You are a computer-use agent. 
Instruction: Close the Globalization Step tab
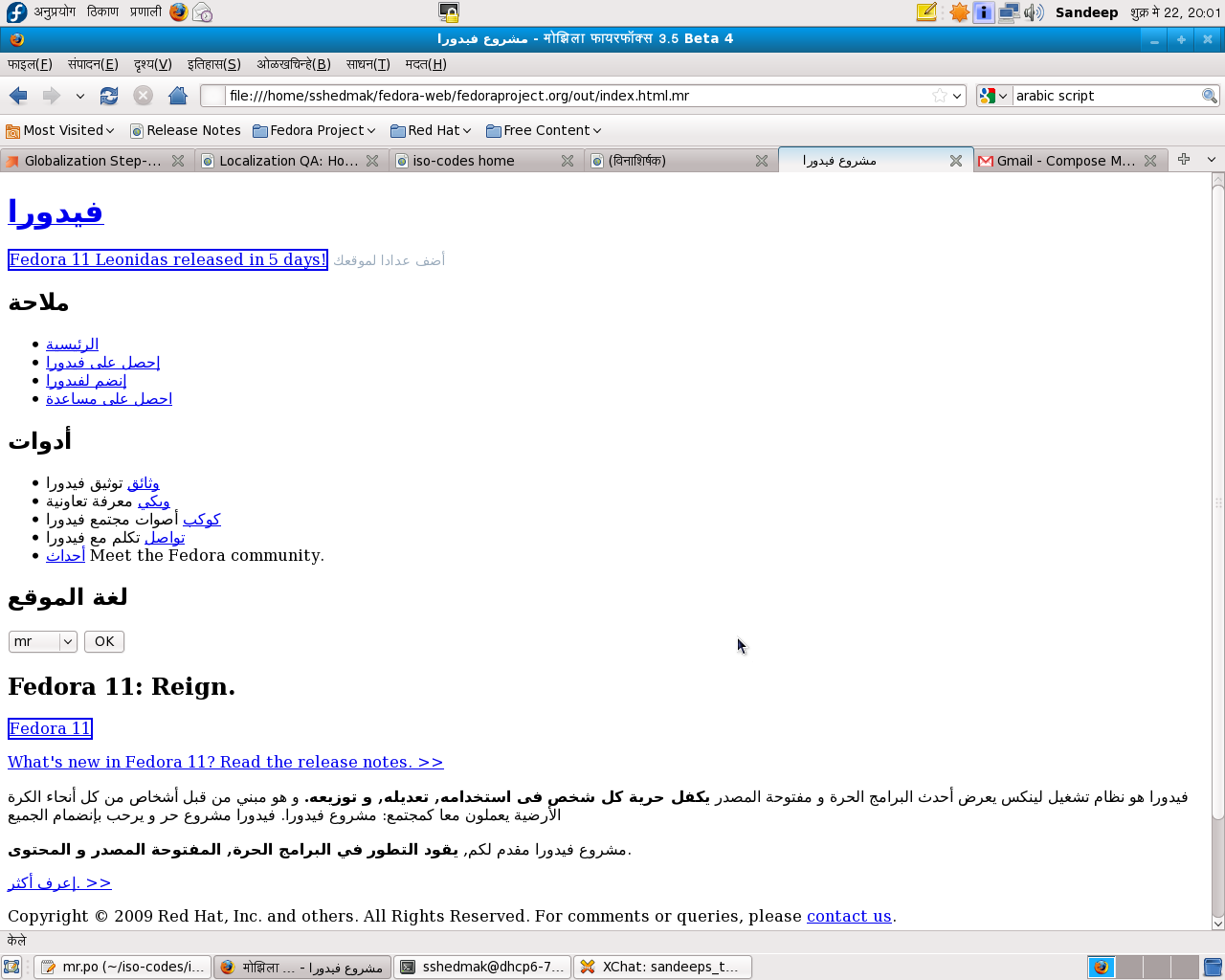point(178,161)
